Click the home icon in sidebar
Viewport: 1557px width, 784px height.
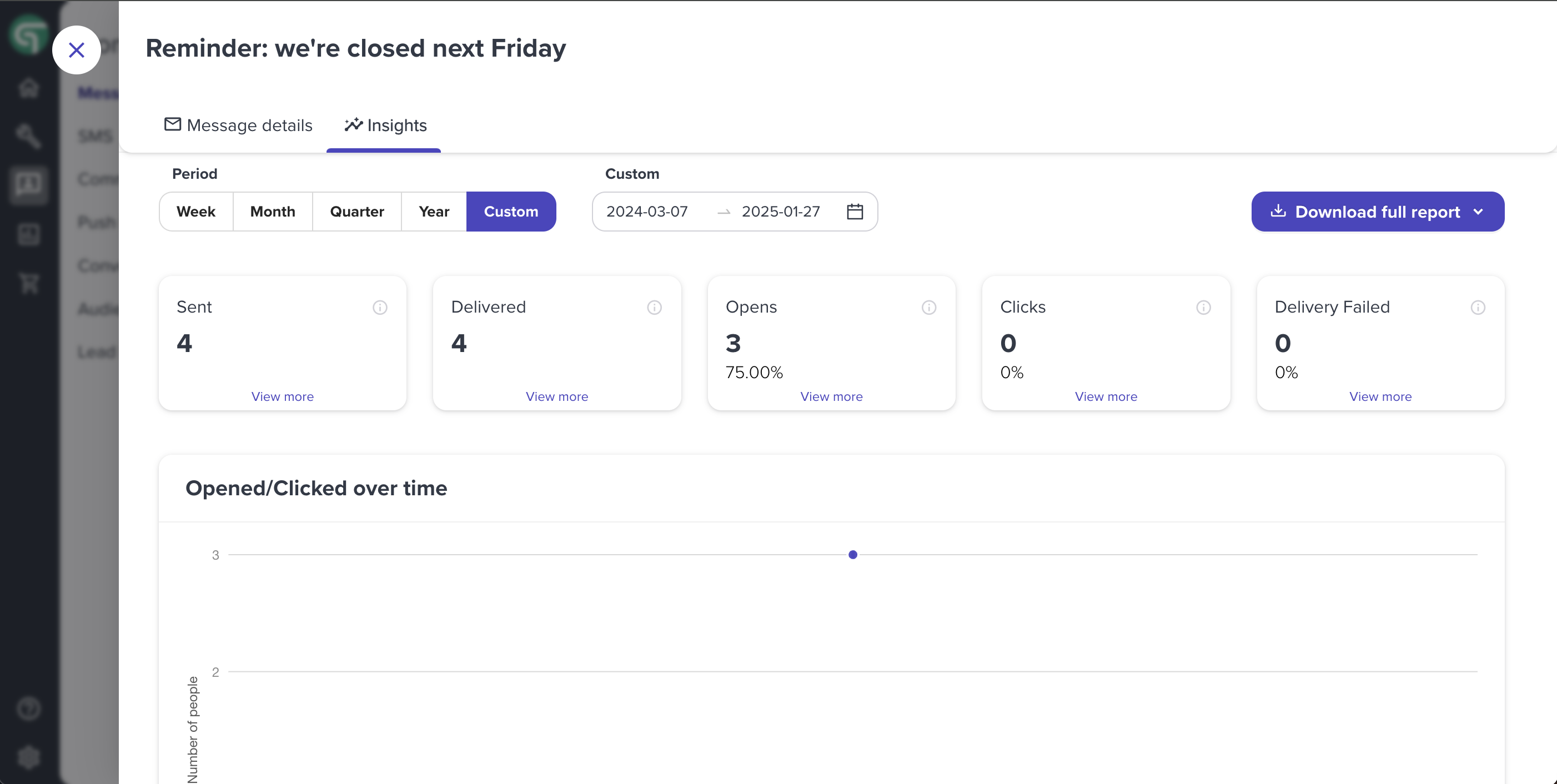28,88
